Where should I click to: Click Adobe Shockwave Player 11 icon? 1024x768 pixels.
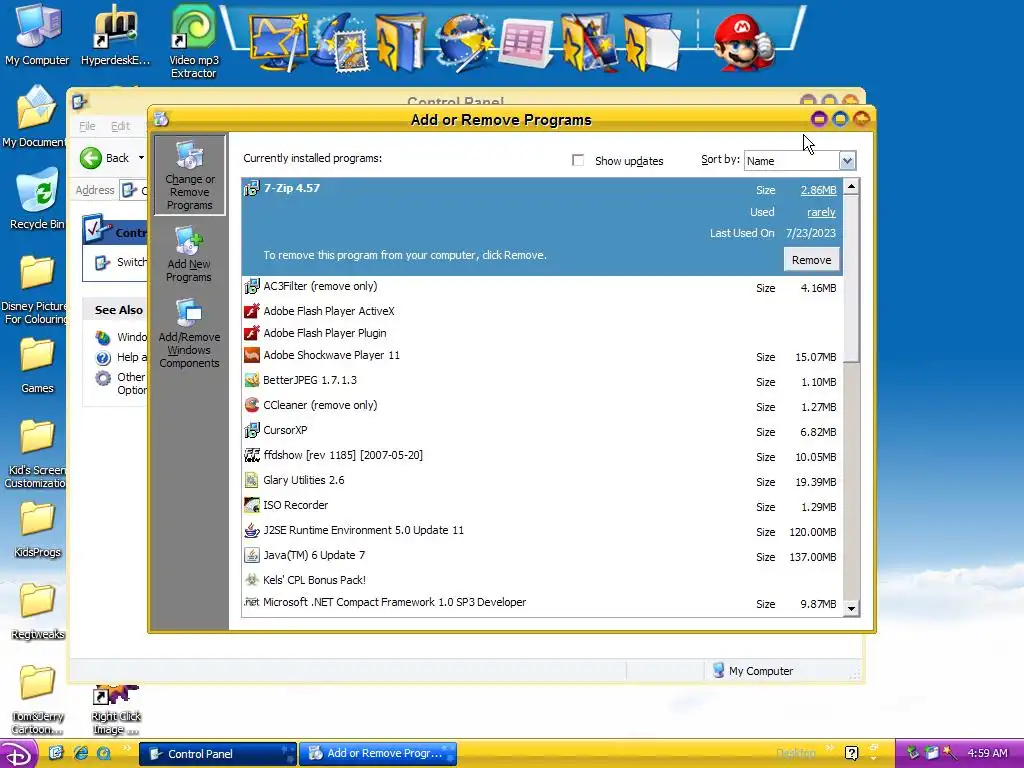251,355
